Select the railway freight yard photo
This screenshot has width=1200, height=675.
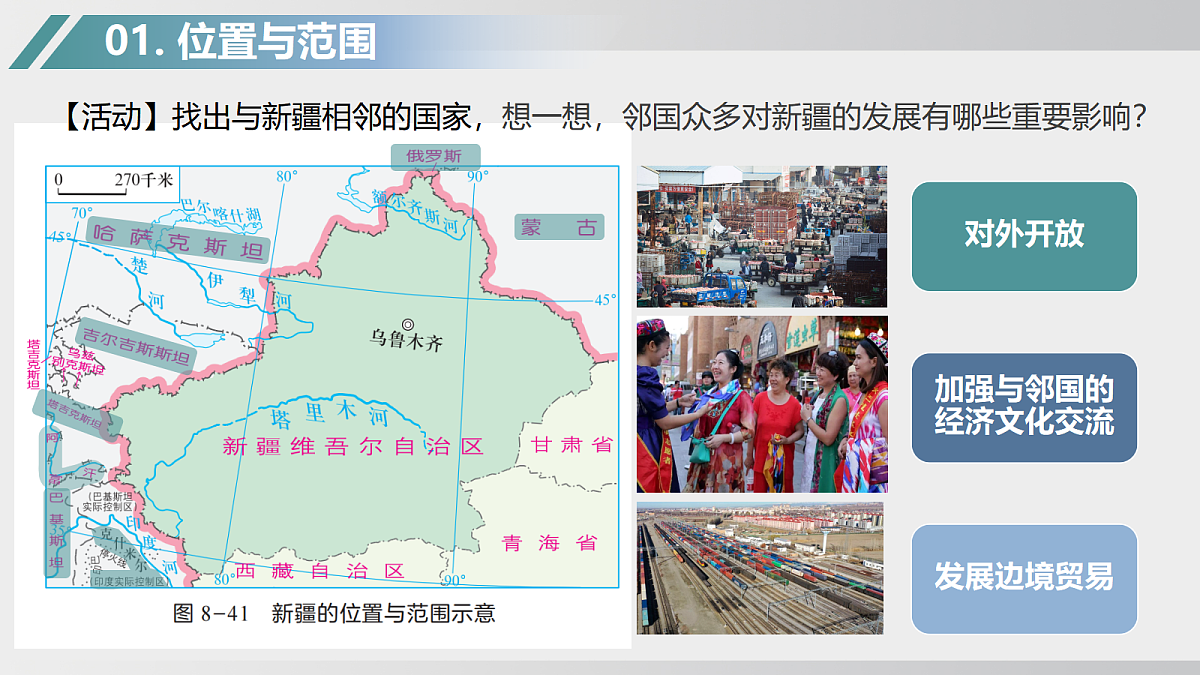(x=760, y=568)
